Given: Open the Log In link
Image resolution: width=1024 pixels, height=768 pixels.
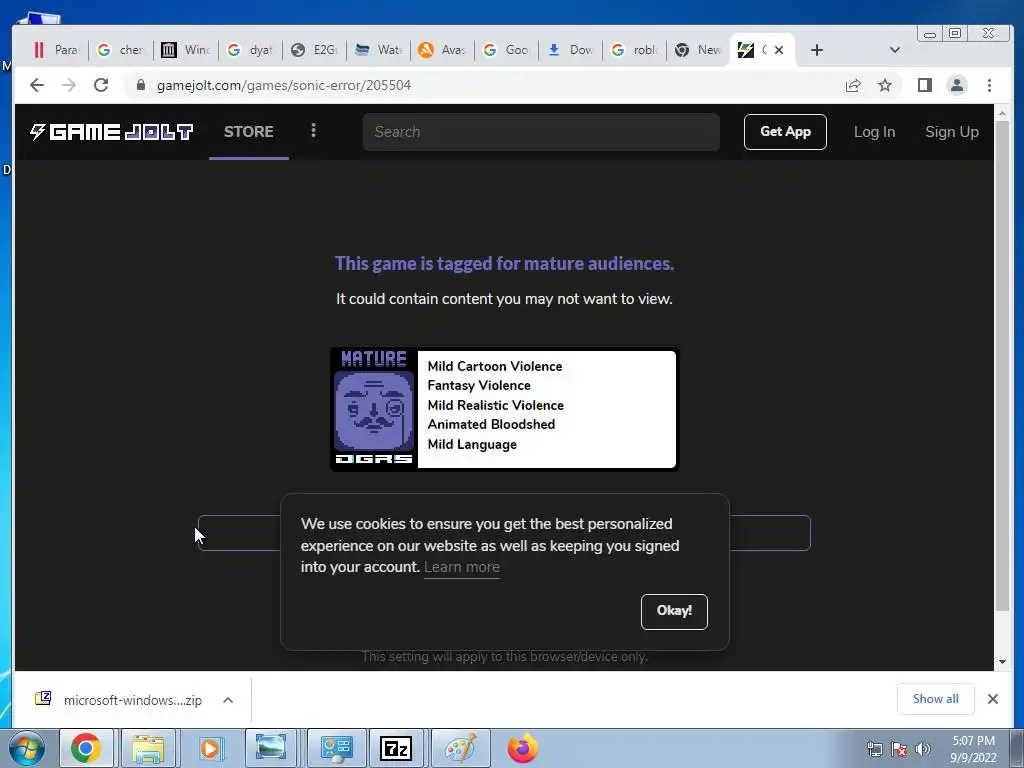Looking at the screenshot, I should (x=874, y=132).
